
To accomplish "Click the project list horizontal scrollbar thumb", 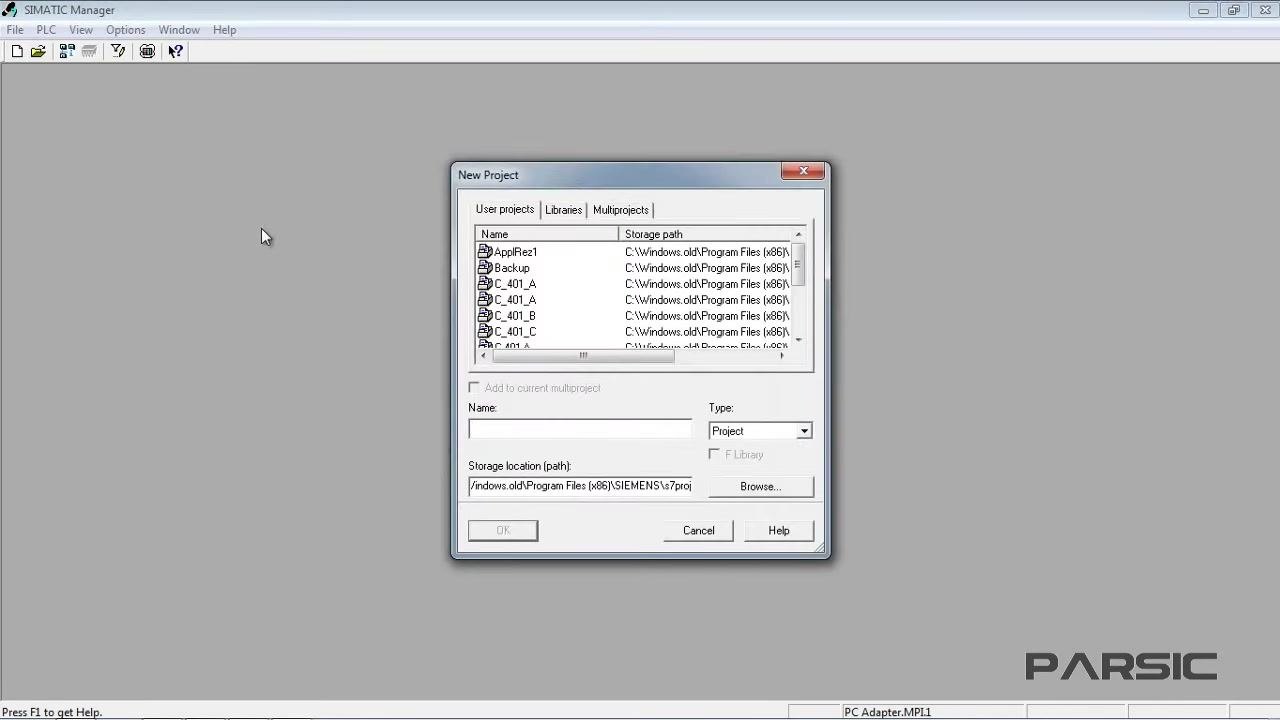I will tap(583, 355).
